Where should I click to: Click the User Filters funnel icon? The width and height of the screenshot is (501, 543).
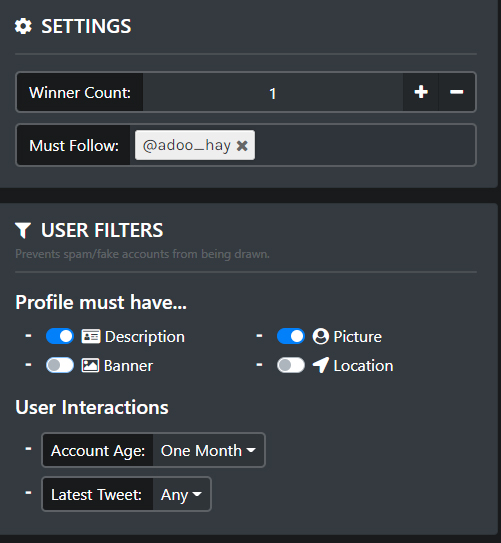pyautogui.click(x=23, y=230)
